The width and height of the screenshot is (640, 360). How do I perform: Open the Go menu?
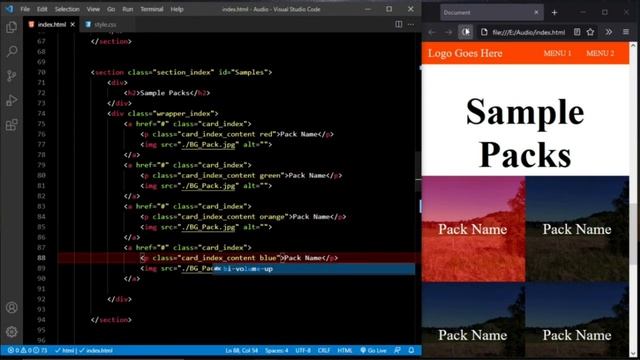[x=111, y=9]
